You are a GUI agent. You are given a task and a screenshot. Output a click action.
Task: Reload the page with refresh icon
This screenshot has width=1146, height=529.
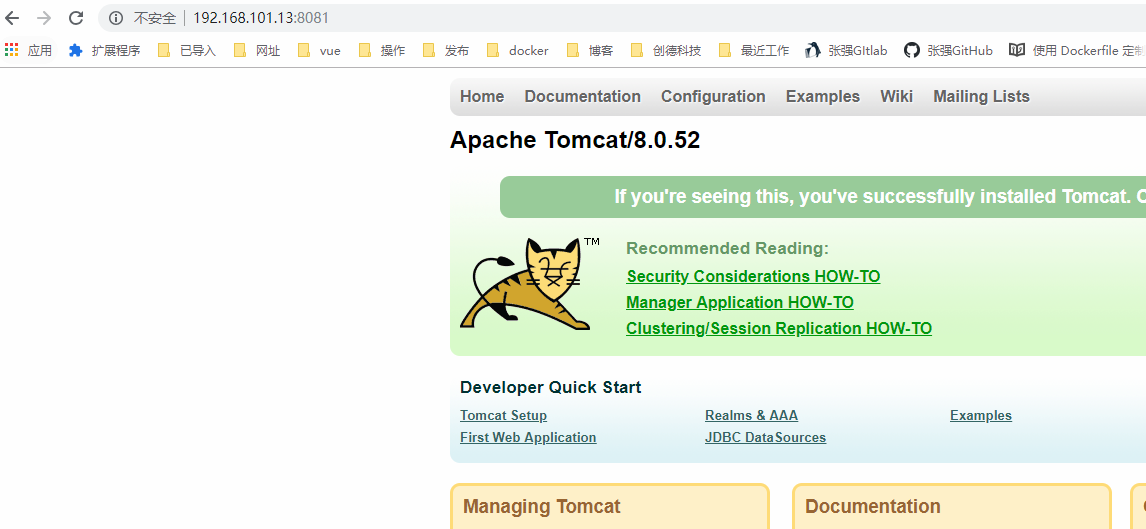pyautogui.click(x=76, y=18)
